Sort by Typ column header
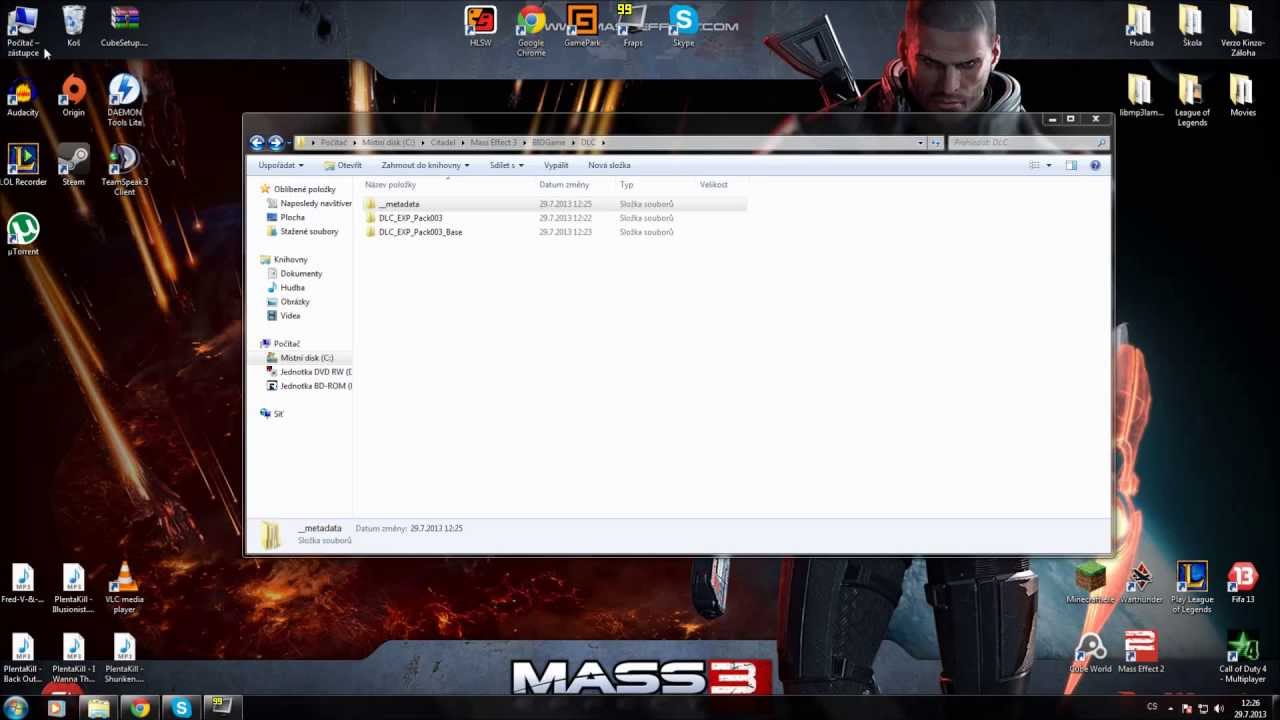Viewport: 1280px width, 720px height. click(626, 185)
